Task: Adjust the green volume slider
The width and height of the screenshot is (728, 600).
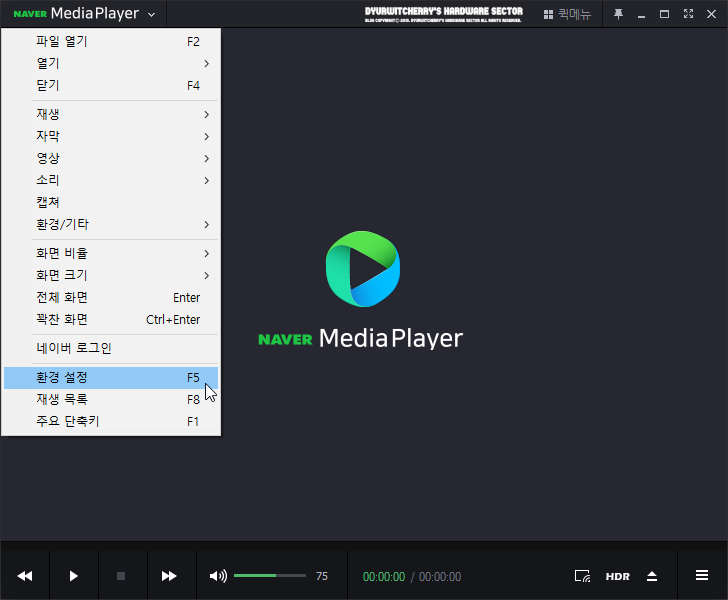Action: click(270, 576)
